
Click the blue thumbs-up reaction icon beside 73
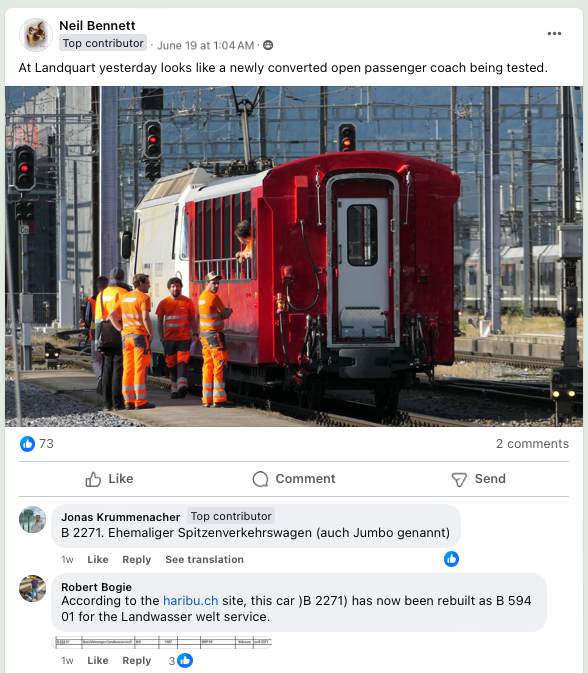(27, 444)
